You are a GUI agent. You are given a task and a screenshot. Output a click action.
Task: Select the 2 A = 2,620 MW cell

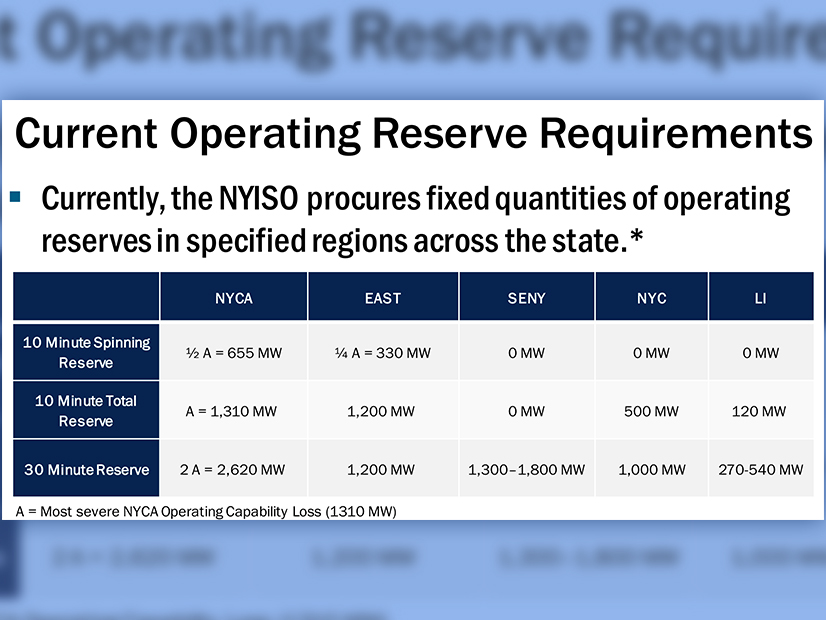tap(234, 469)
